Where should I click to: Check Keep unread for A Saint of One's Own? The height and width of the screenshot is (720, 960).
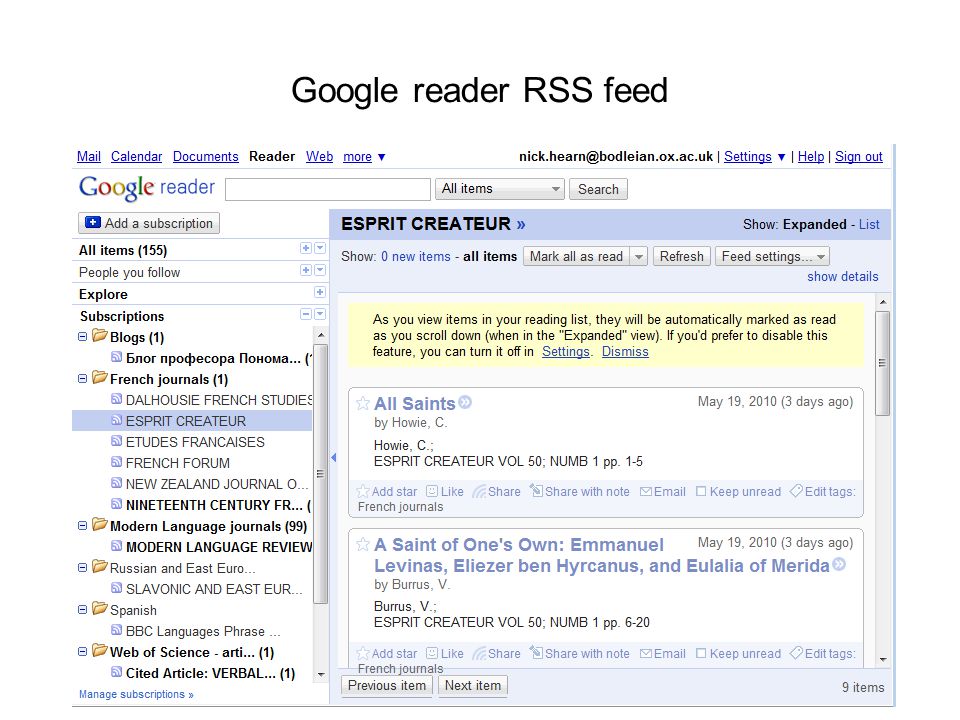(x=702, y=654)
